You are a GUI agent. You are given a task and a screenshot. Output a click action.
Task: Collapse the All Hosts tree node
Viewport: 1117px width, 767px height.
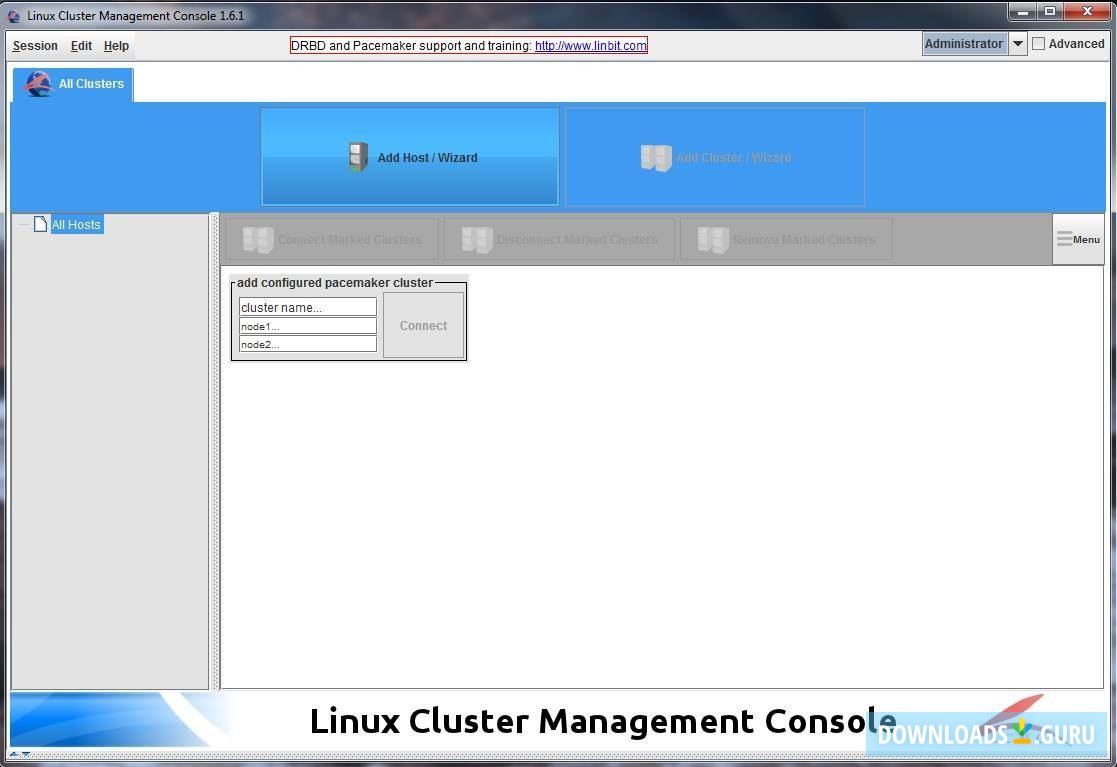24,224
